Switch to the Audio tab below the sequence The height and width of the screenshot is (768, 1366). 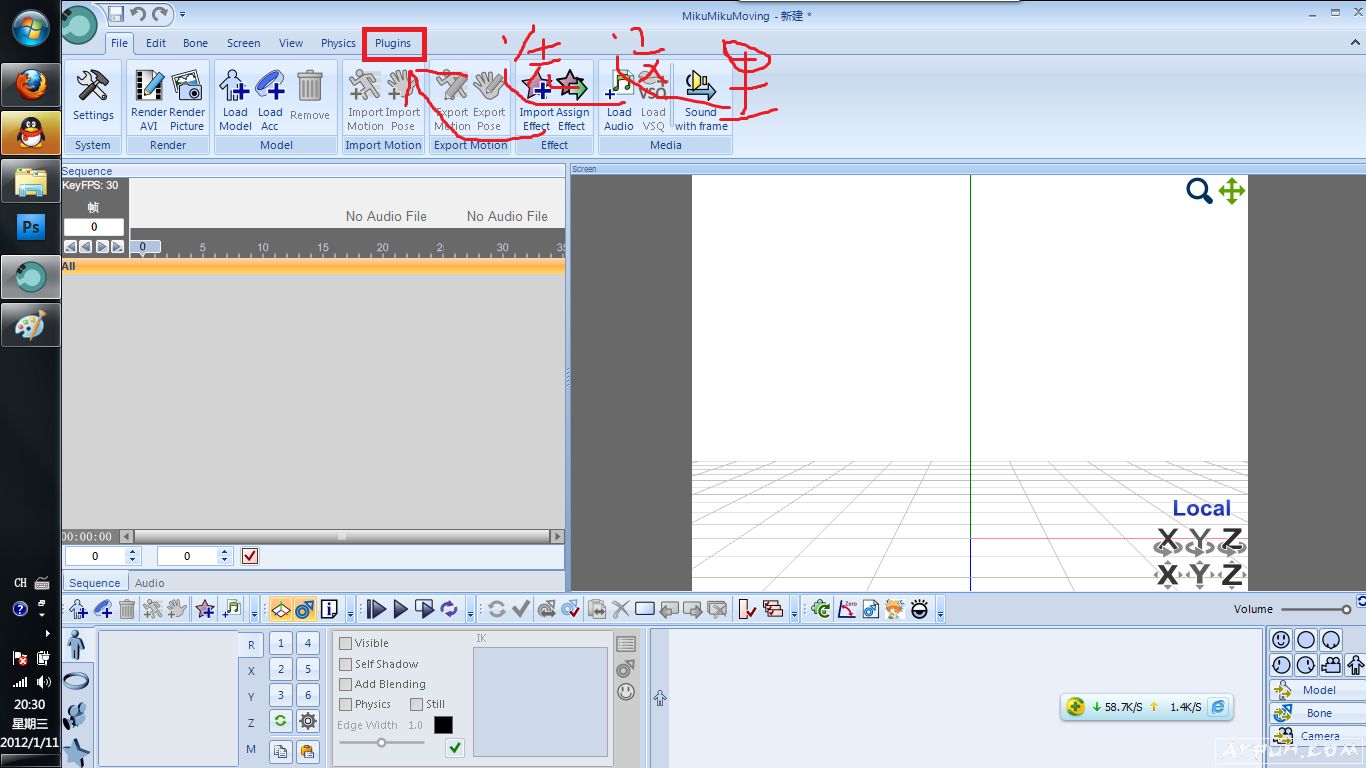[150, 583]
